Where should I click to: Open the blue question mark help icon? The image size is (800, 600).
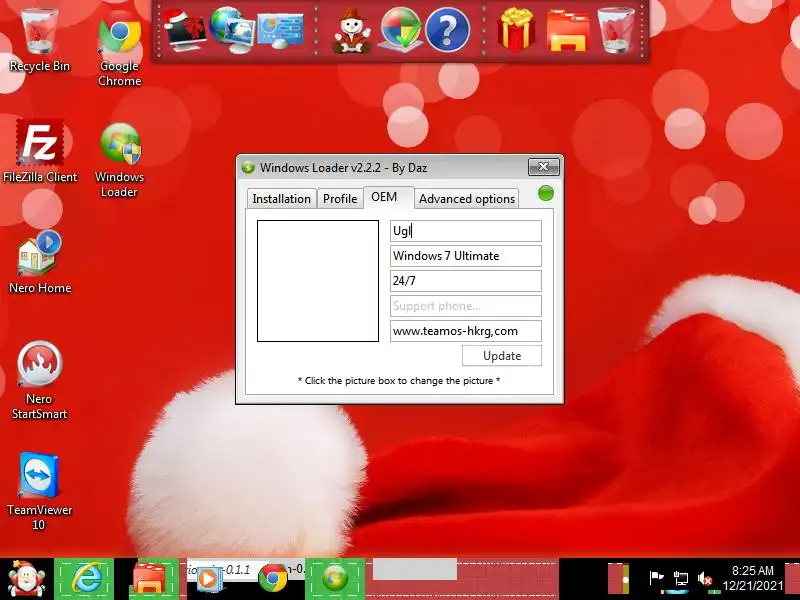click(x=447, y=31)
